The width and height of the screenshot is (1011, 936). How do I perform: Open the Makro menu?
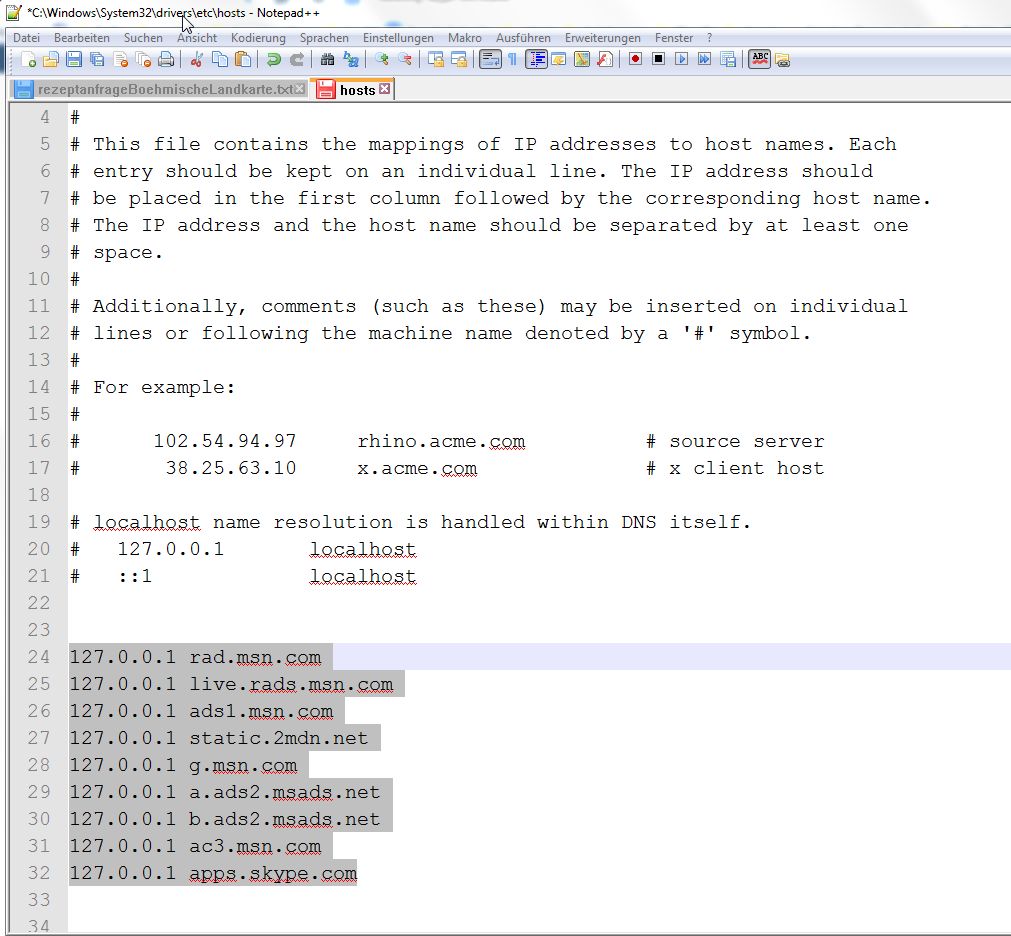[x=465, y=38]
